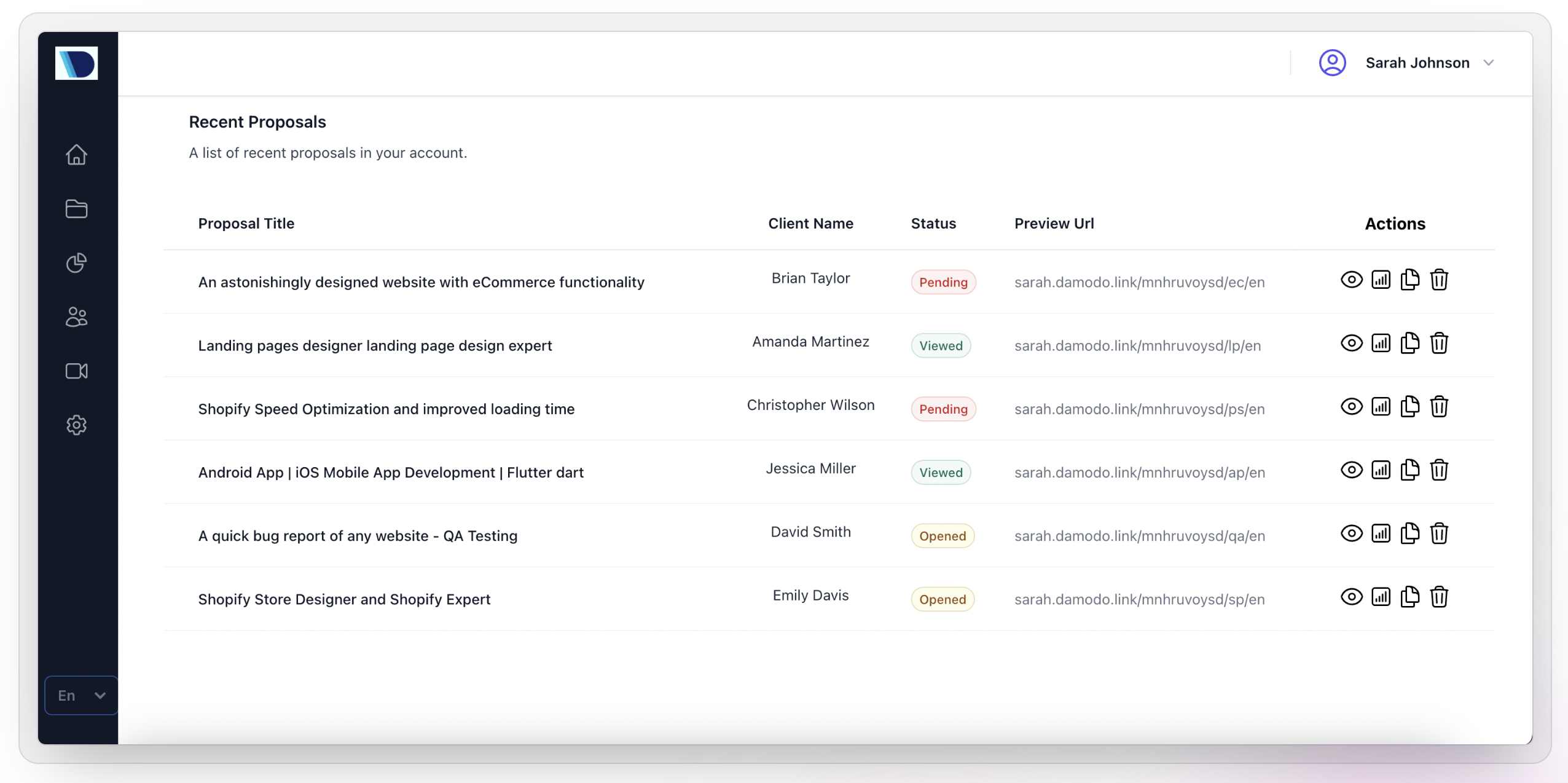This screenshot has height=783, width=1568.
Task: Duplicate the Amanda Martinez proposal
Action: tap(1409, 343)
